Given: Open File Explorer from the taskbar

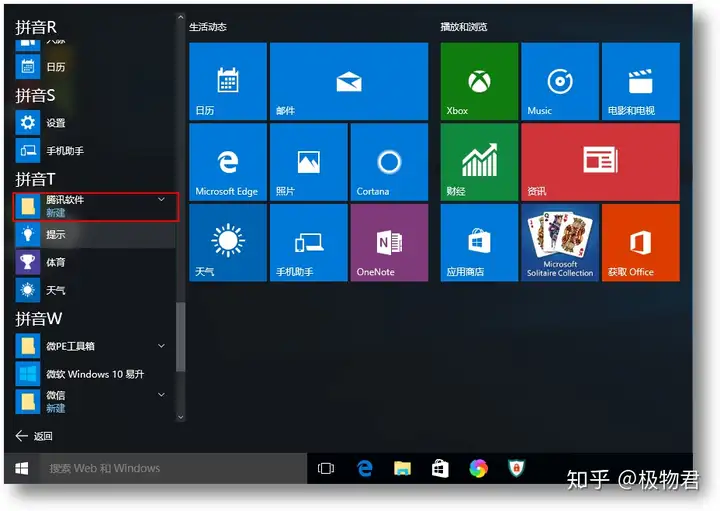Looking at the screenshot, I should (x=402, y=468).
